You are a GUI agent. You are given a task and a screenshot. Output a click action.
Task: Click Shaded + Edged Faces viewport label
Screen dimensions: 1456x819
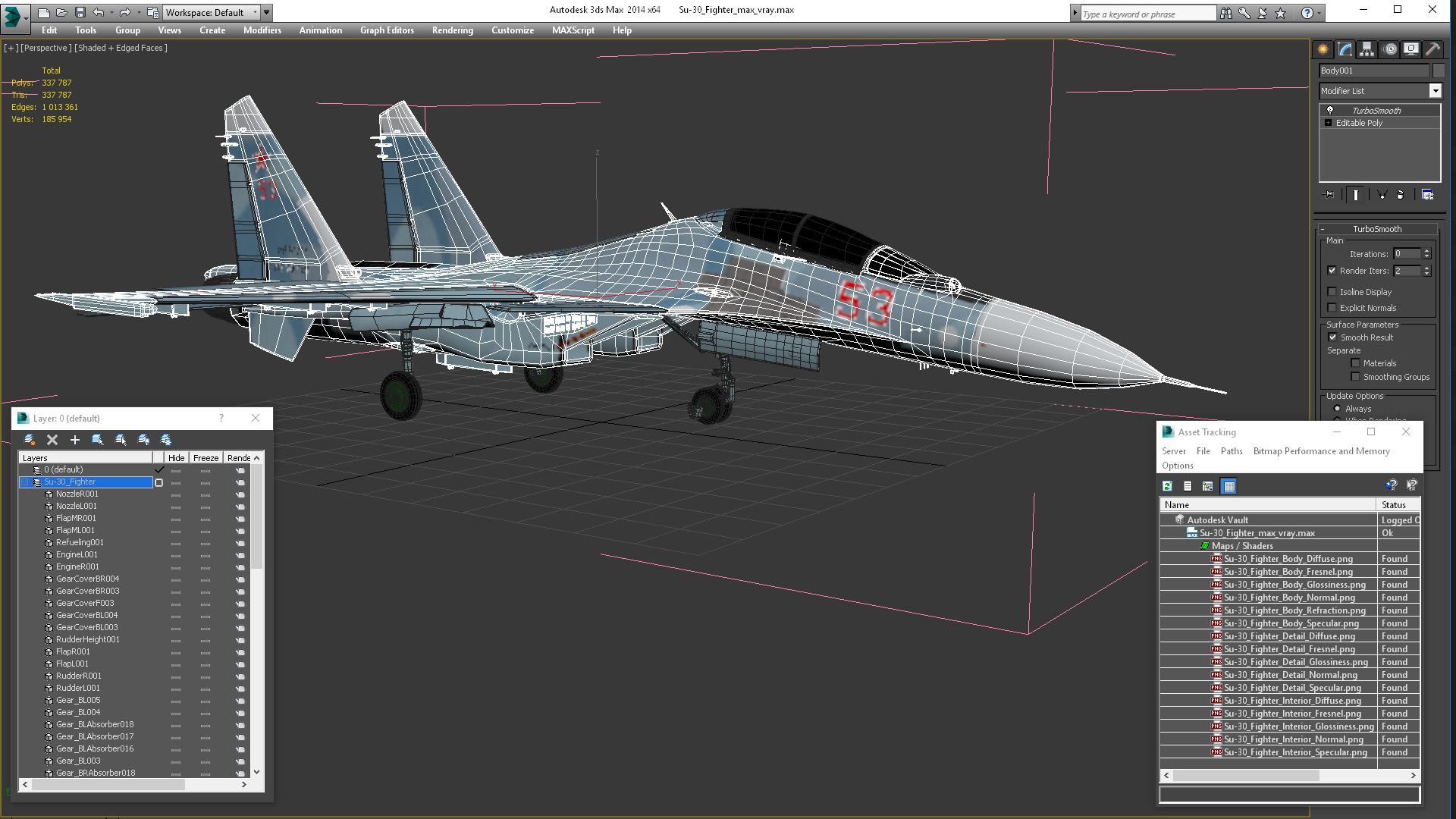pos(121,48)
